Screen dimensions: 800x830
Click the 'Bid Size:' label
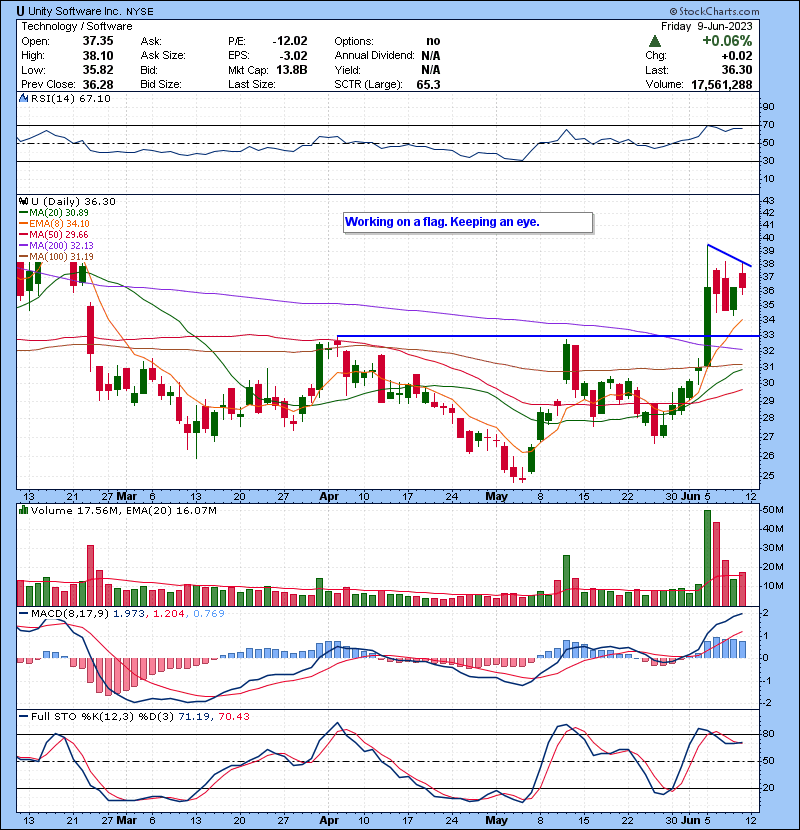(x=161, y=84)
